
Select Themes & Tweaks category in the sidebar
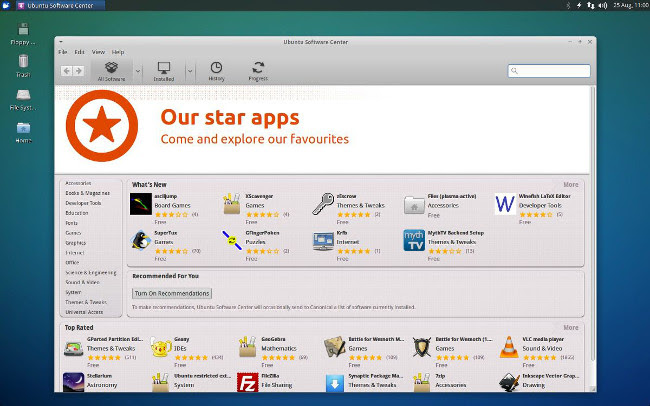(x=86, y=302)
